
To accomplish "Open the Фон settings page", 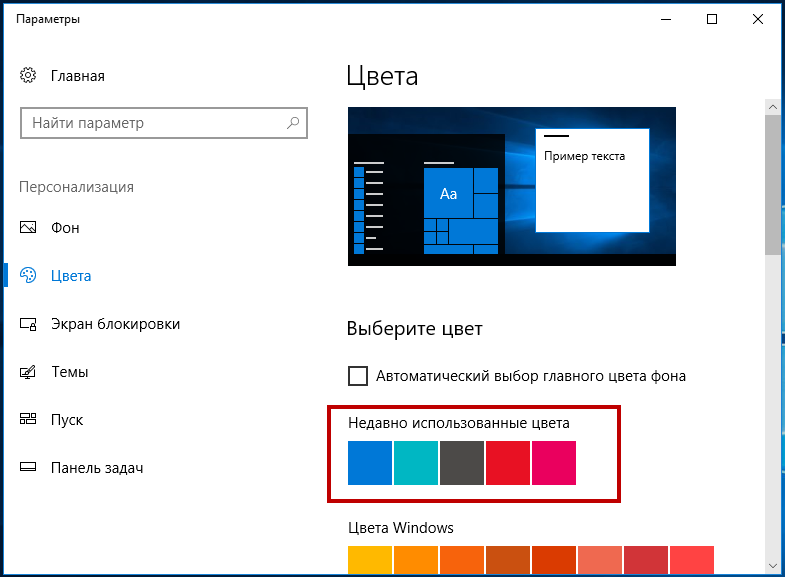I will pyautogui.click(x=65, y=228).
